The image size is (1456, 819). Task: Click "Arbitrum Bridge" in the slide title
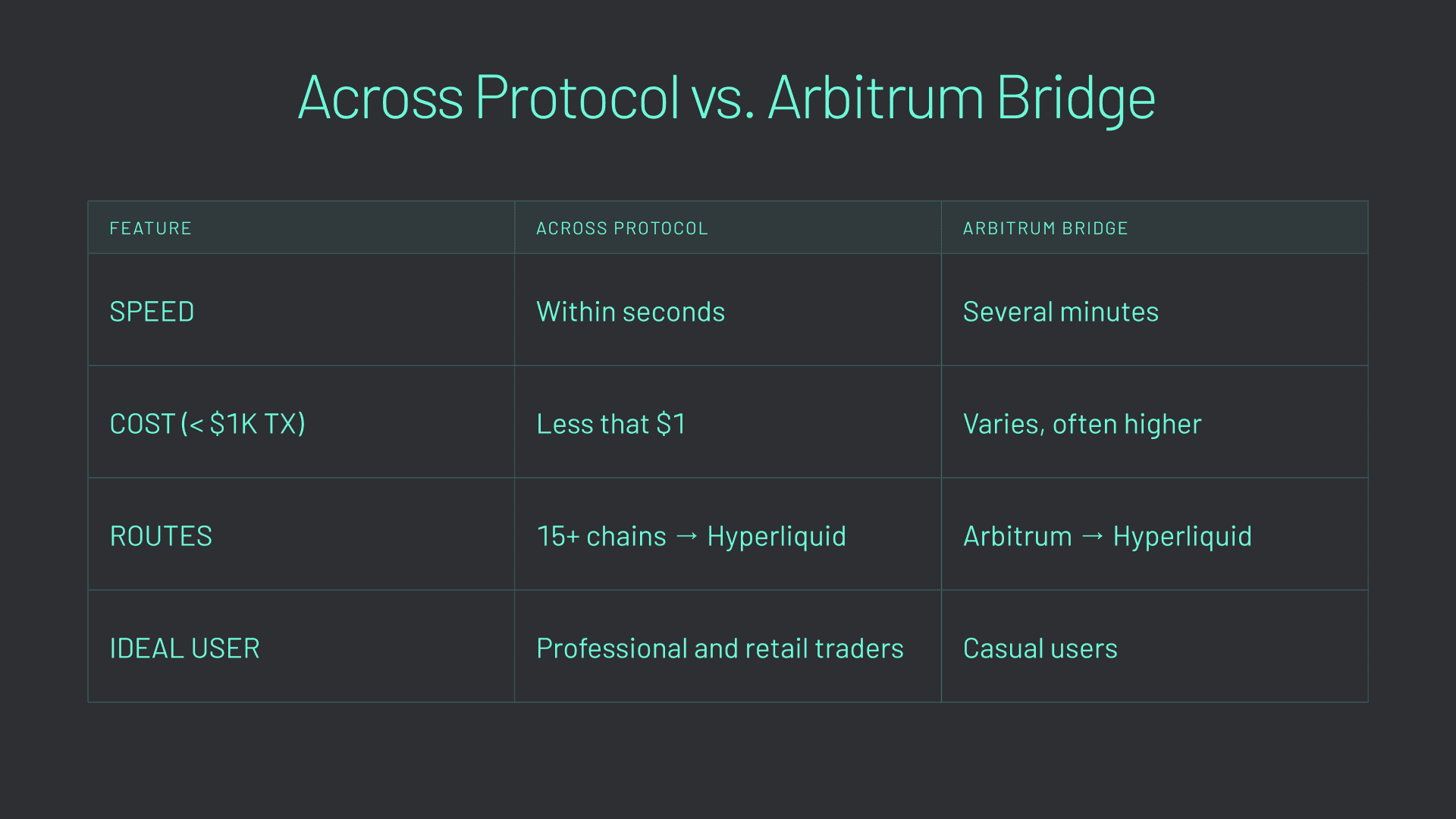(962, 98)
